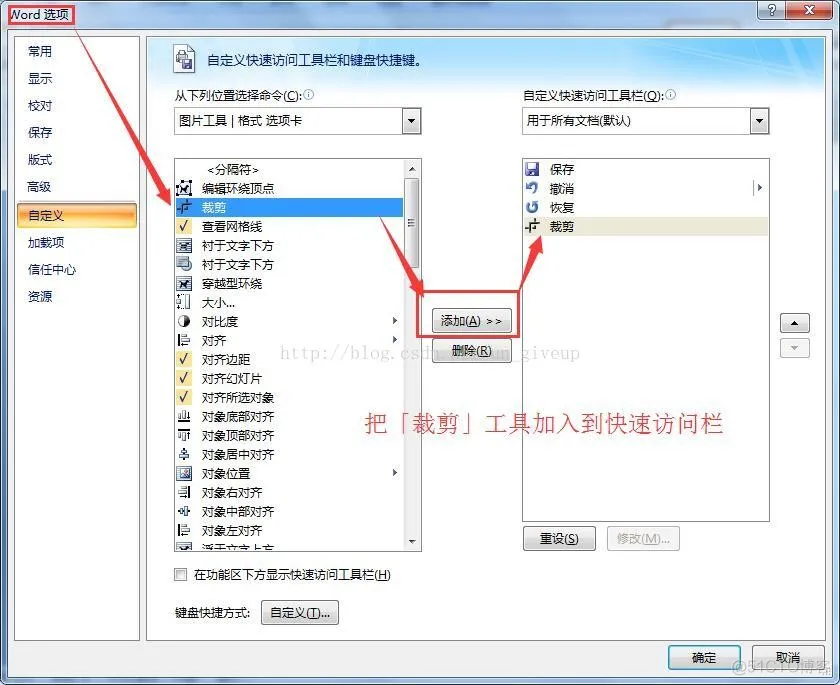Click the command list scroll-up arrow

(x=412, y=169)
